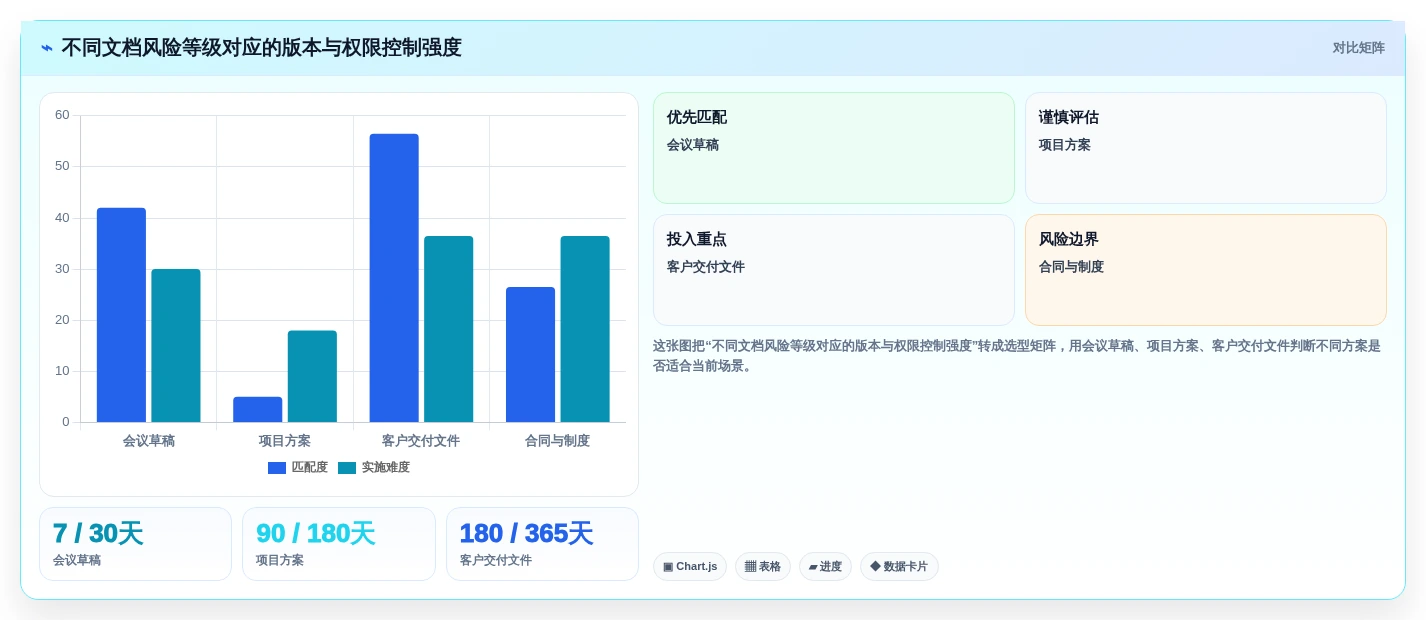Click 项目方案 text in 谨慎评估 card
Viewport: 1426px width, 620px height.
pos(1065,145)
